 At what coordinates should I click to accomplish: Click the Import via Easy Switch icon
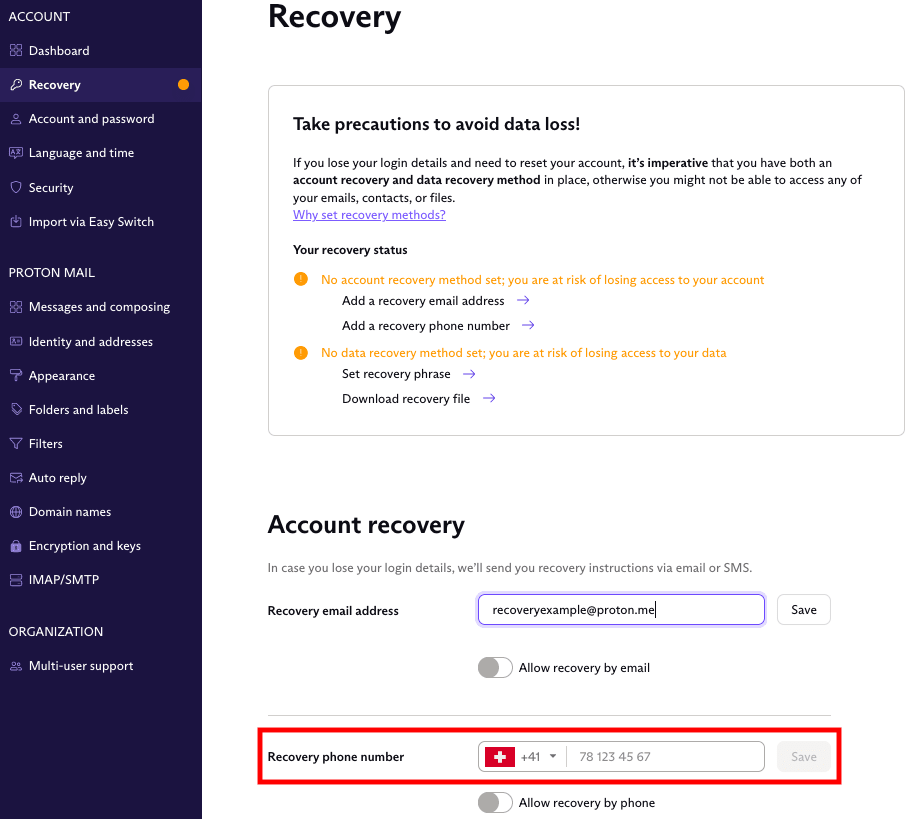point(16,221)
